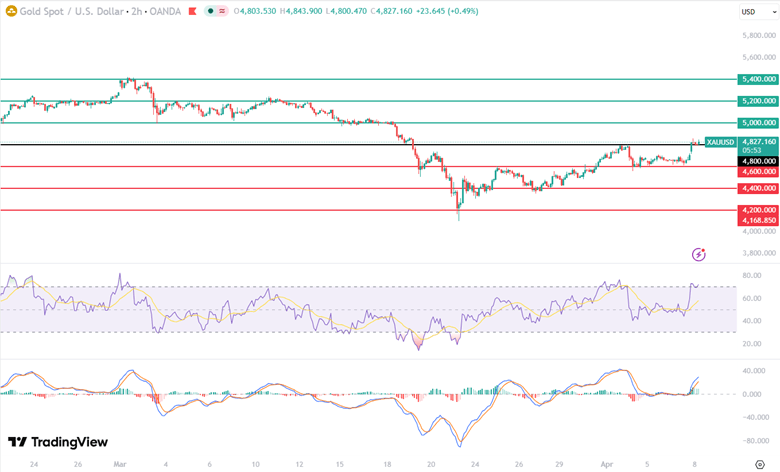Click the TradingView logo

(x=57, y=442)
